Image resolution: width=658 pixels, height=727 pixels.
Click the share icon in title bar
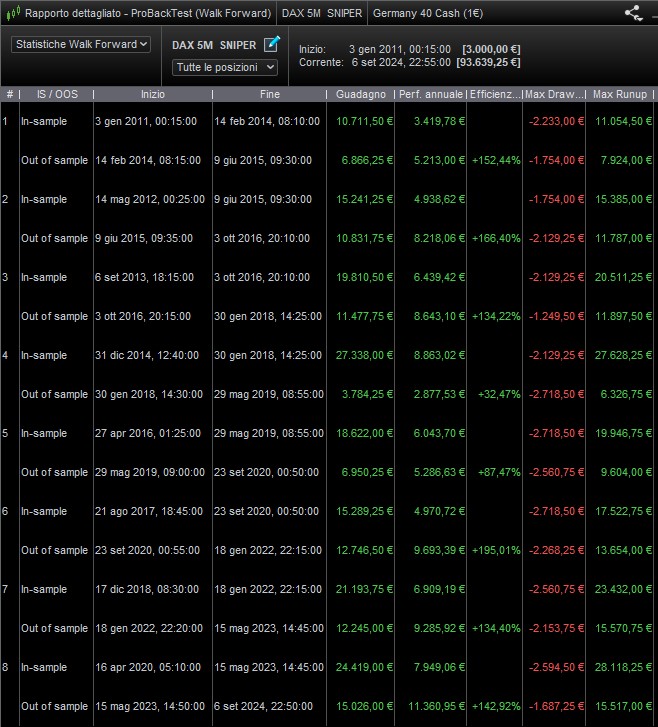click(x=633, y=13)
